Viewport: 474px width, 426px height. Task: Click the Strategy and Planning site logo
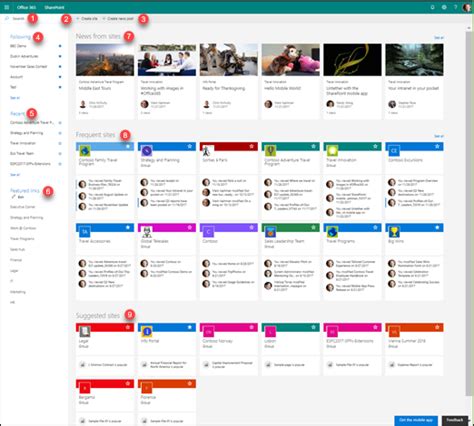pyautogui.click(x=147, y=151)
